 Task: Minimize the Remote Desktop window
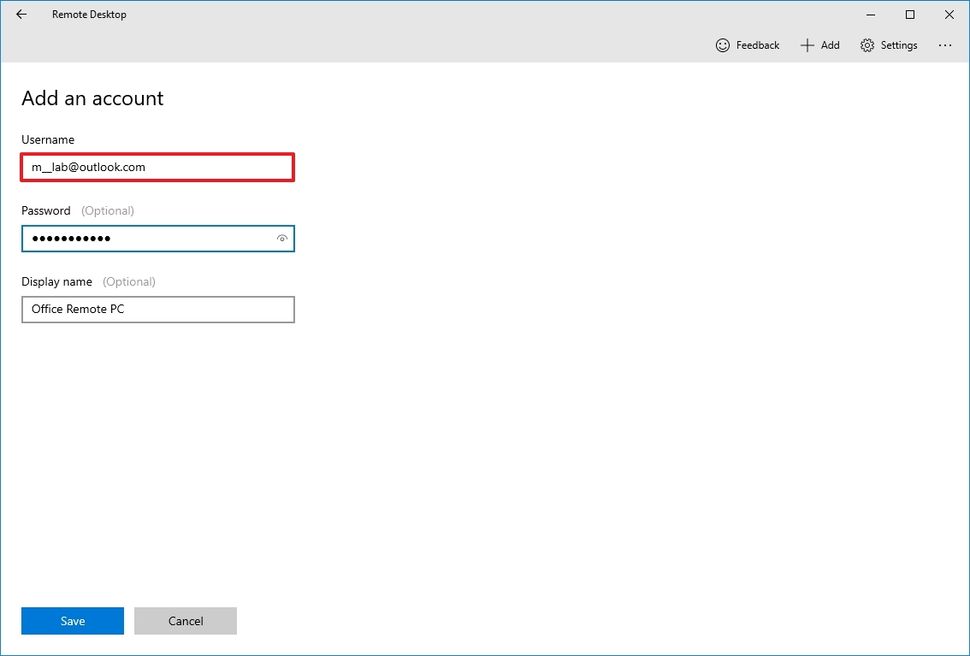869,14
